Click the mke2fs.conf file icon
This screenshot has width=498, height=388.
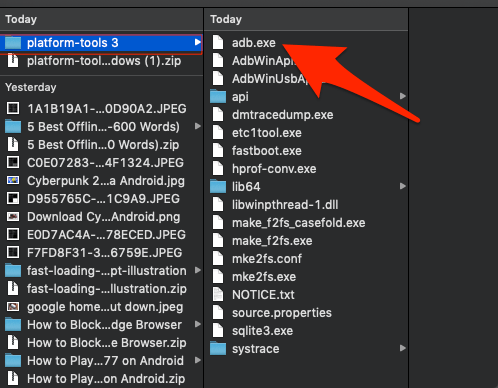point(218,259)
